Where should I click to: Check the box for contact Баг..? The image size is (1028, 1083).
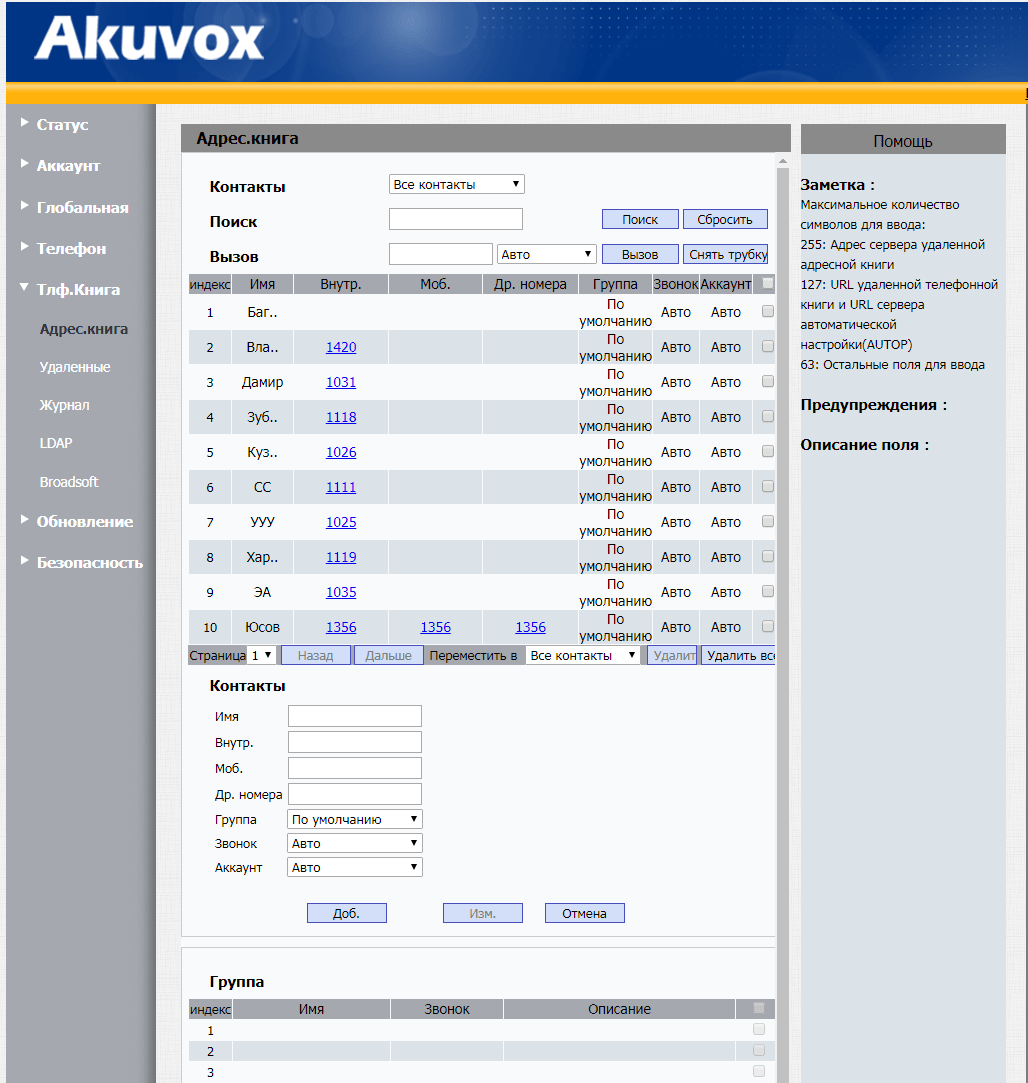coord(768,312)
